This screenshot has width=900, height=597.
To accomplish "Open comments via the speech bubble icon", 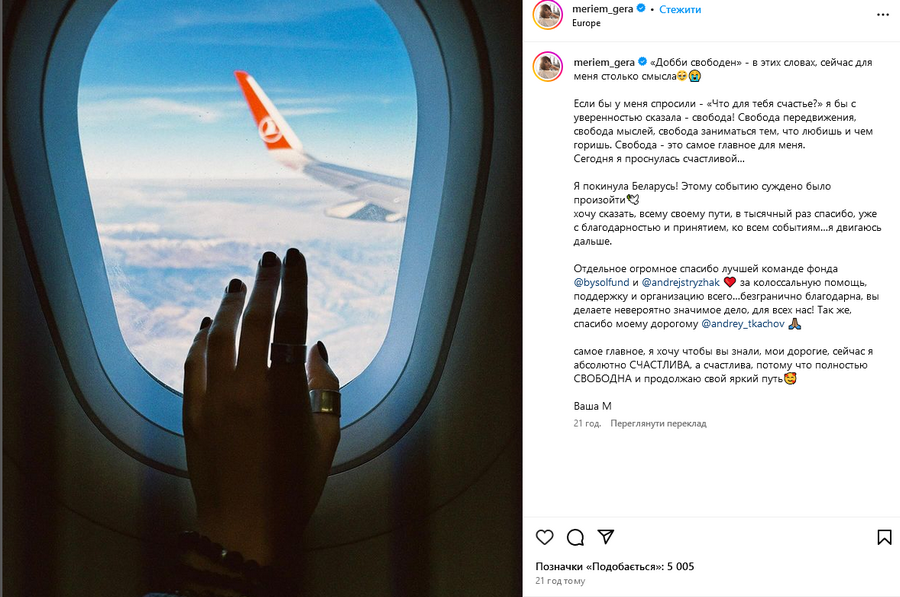I will coord(575,537).
